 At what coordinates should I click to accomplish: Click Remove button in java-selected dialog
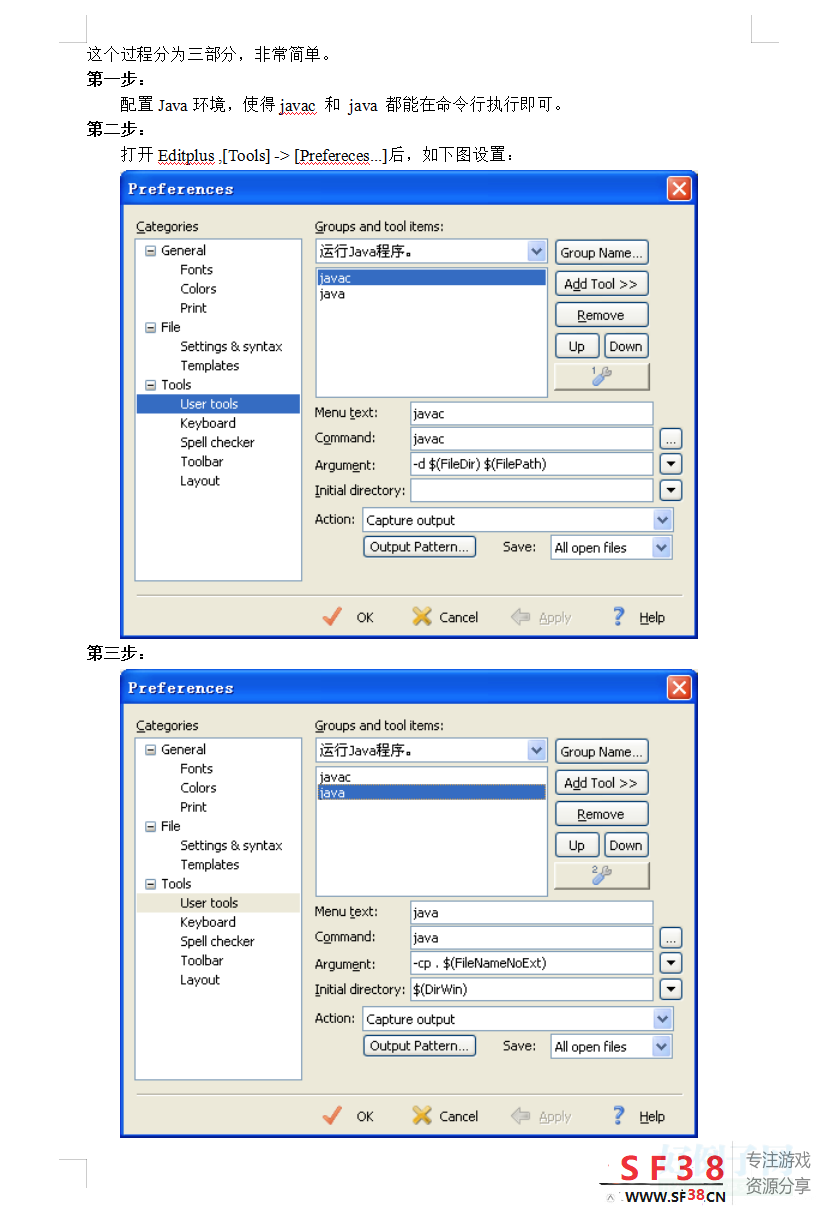[x=601, y=814]
